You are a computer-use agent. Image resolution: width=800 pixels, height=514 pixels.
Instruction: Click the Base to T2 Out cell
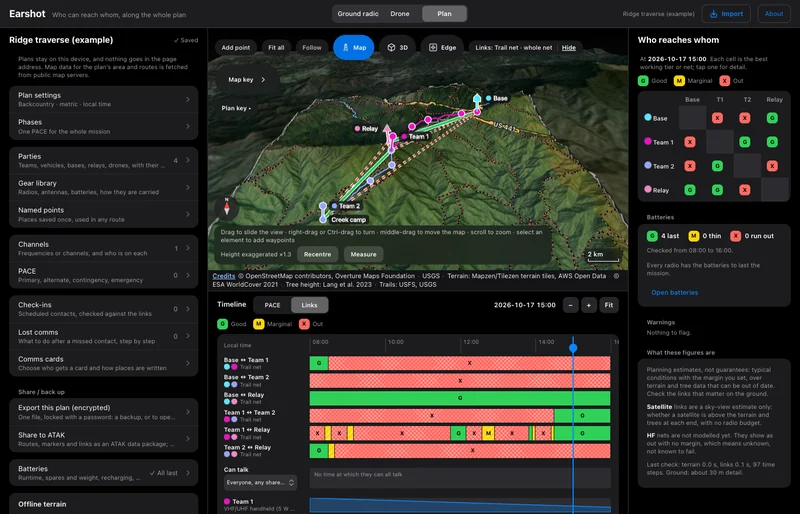click(x=745, y=118)
